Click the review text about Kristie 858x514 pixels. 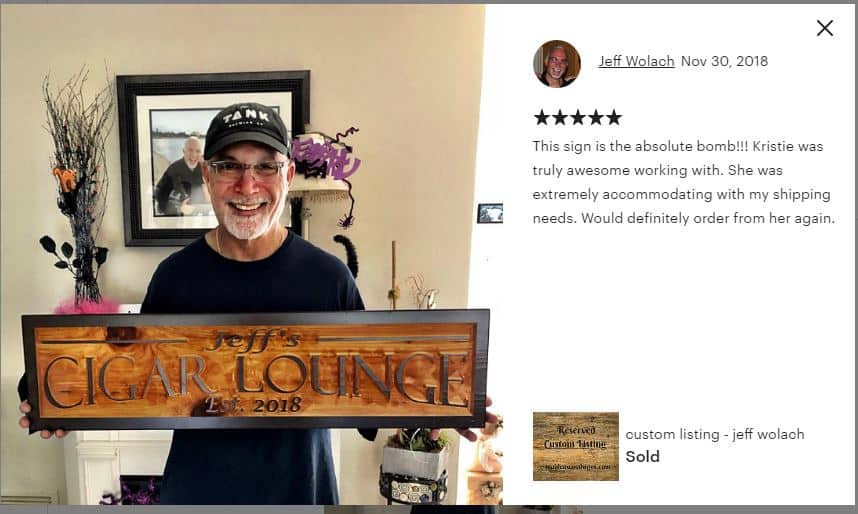coord(683,182)
